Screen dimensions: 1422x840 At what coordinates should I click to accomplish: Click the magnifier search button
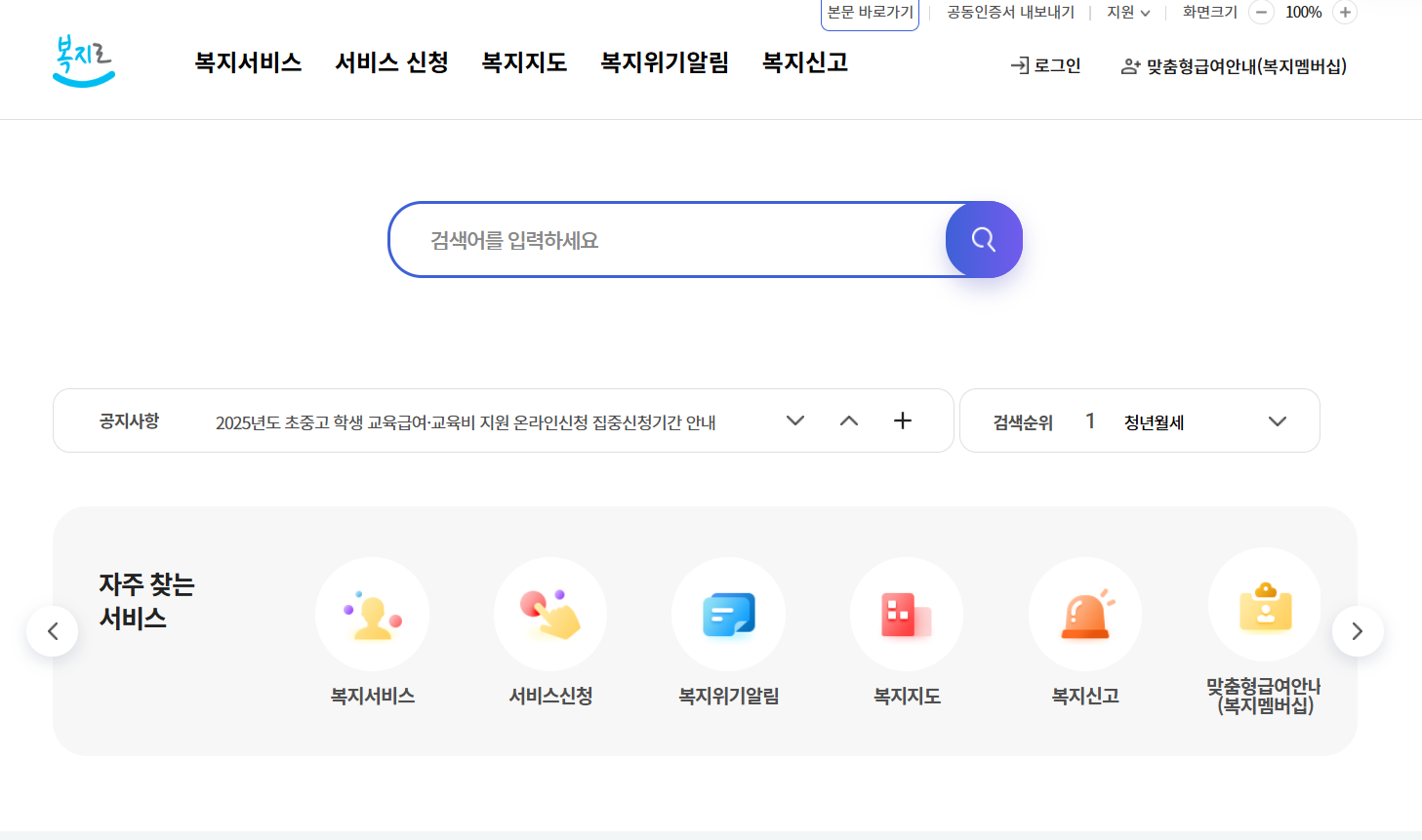point(983,239)
